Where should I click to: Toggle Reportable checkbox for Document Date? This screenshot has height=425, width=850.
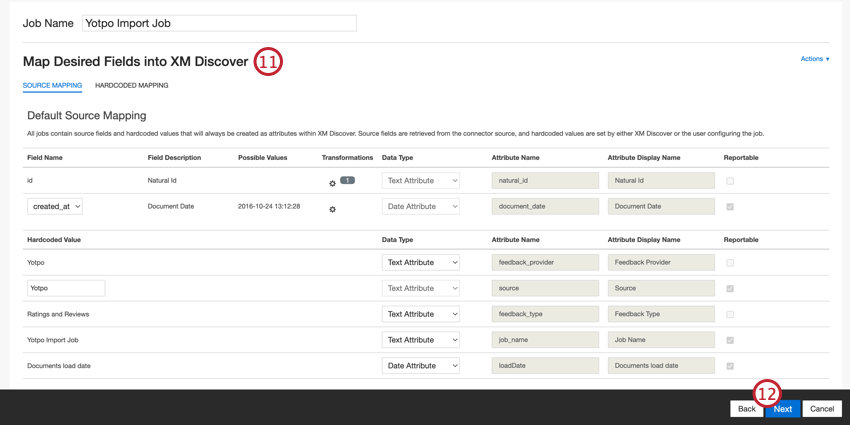(730, 207)
